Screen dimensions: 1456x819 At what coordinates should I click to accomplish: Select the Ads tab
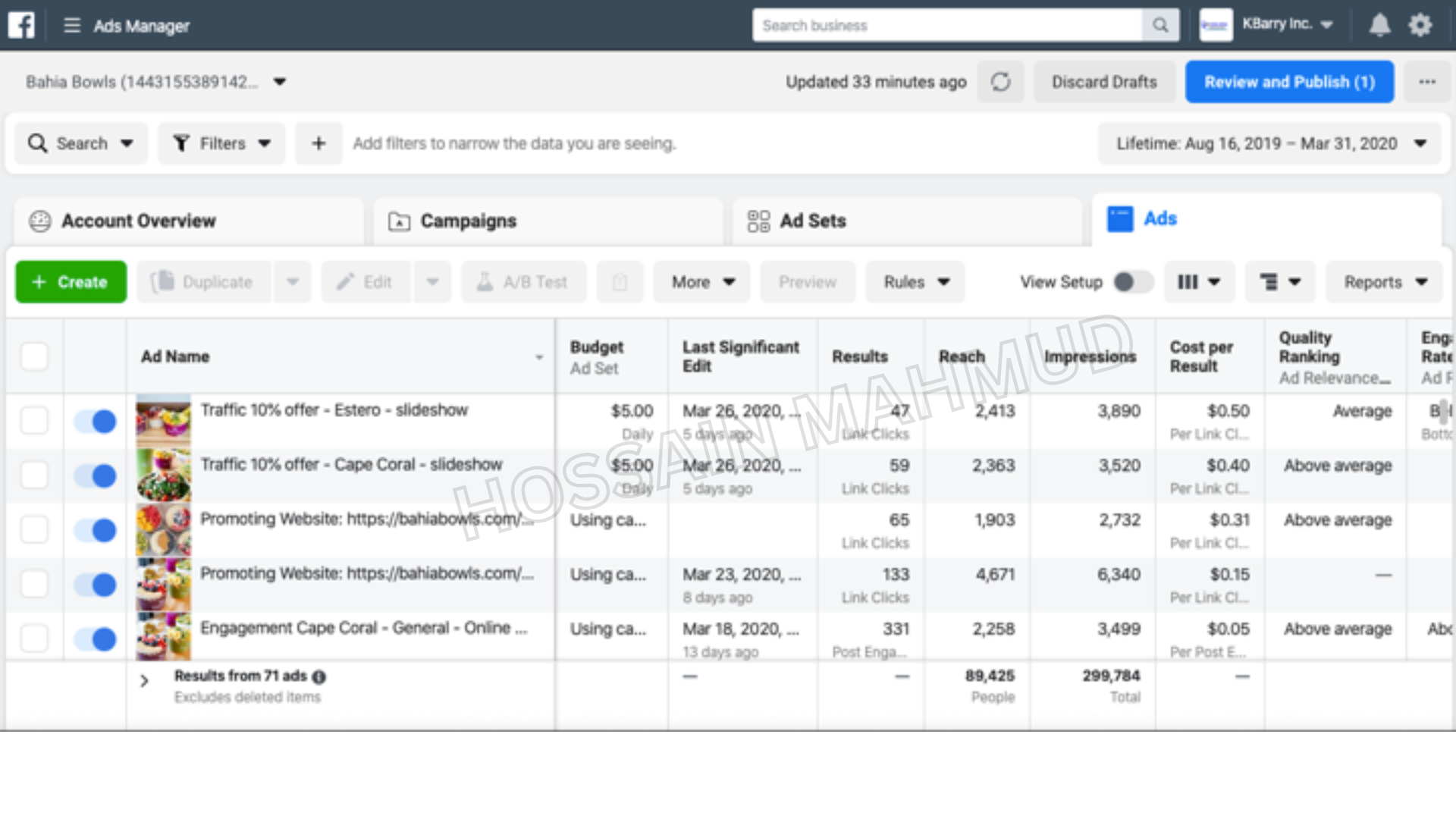pos(1266,219)
